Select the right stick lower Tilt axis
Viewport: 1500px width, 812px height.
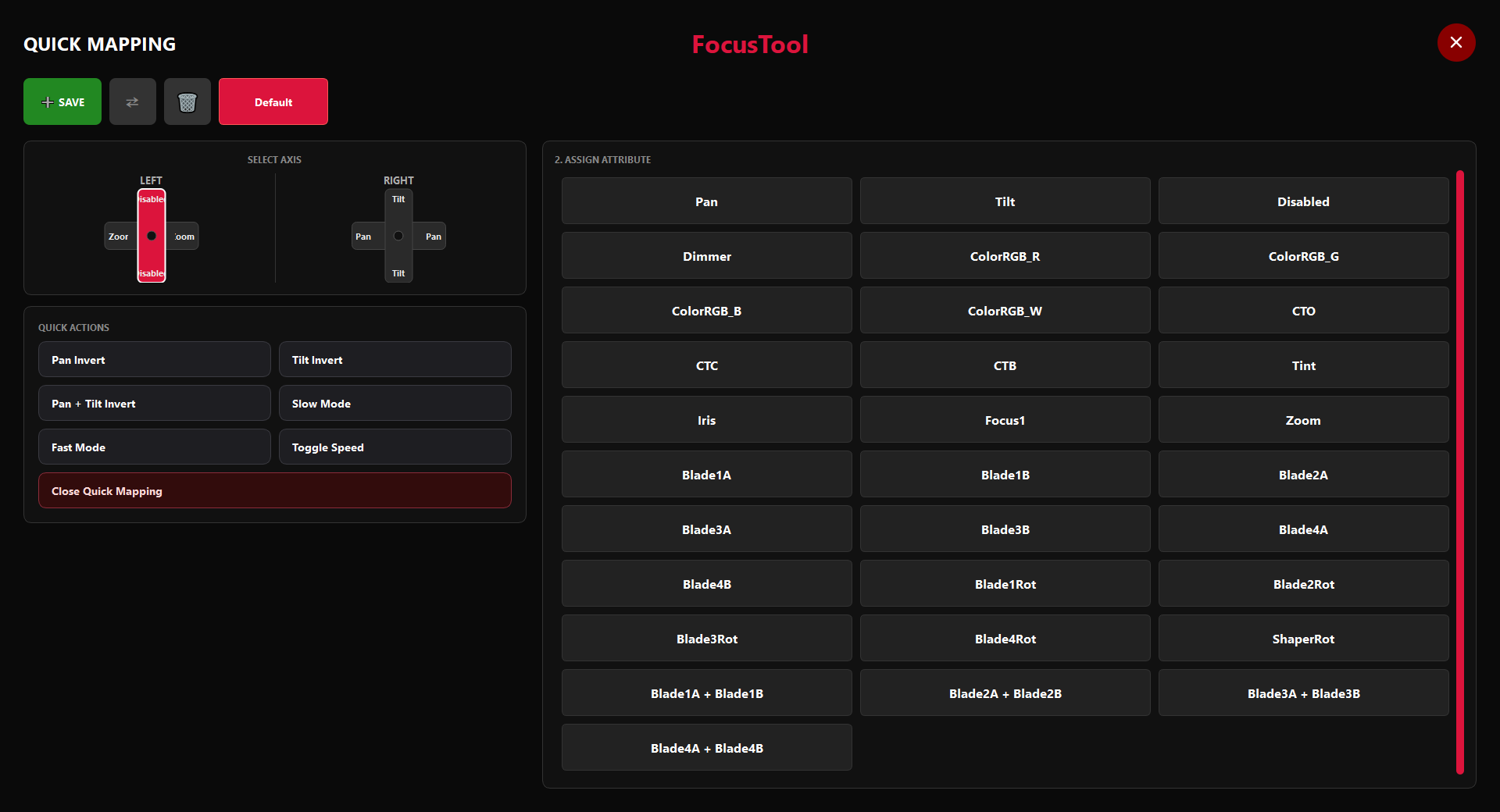pyautogui.click(x=398, y=272)
